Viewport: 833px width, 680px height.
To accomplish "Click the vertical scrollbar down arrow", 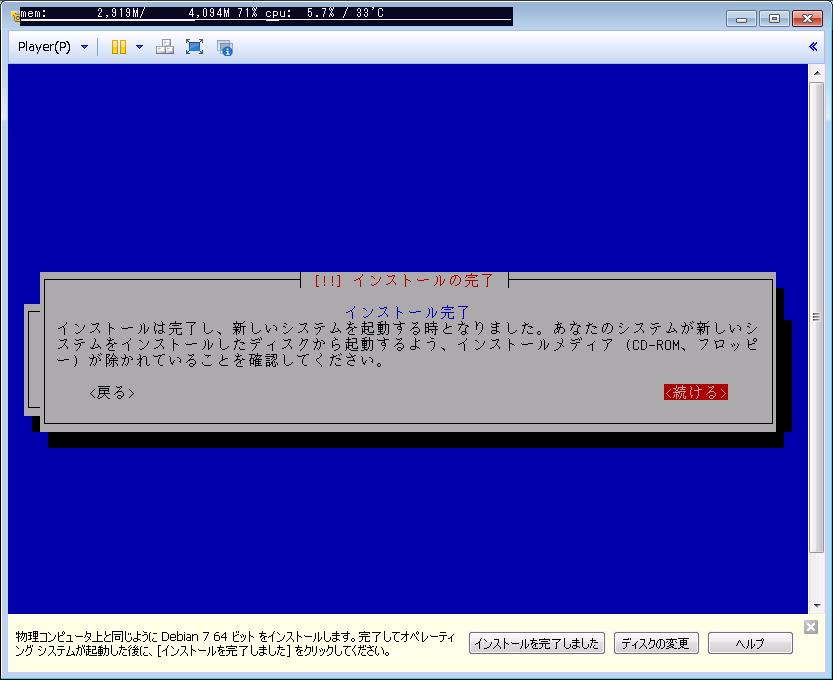I will tap(817, 606).
